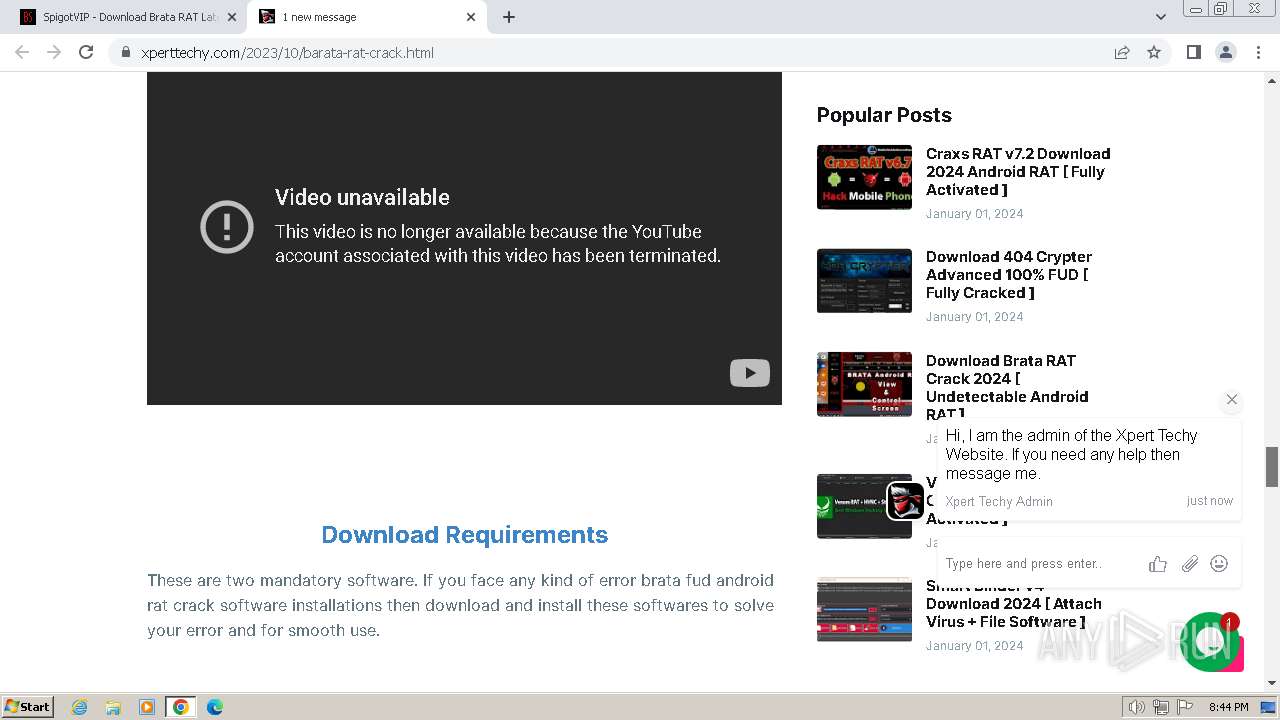Open a new browser tab
The width and height of the screenshot is (1280, 720).
(x=509, y=17)
